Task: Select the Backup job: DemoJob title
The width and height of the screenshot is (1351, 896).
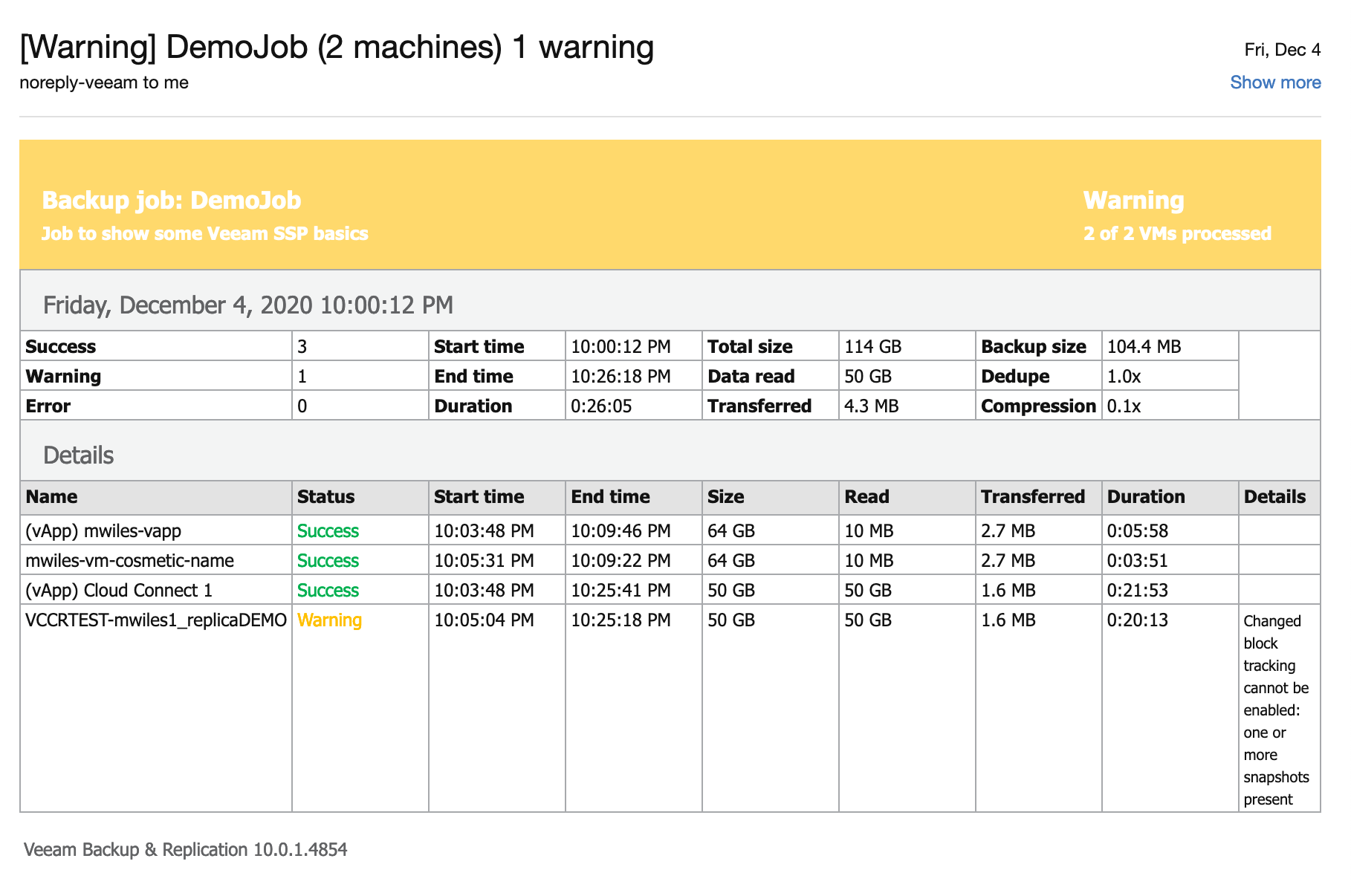Action: point(172,201)
